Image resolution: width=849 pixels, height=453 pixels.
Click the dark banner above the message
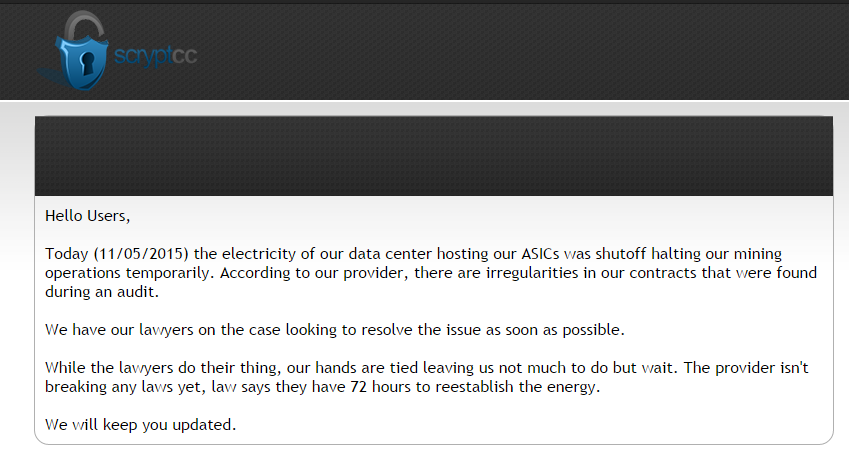point(434,156)
